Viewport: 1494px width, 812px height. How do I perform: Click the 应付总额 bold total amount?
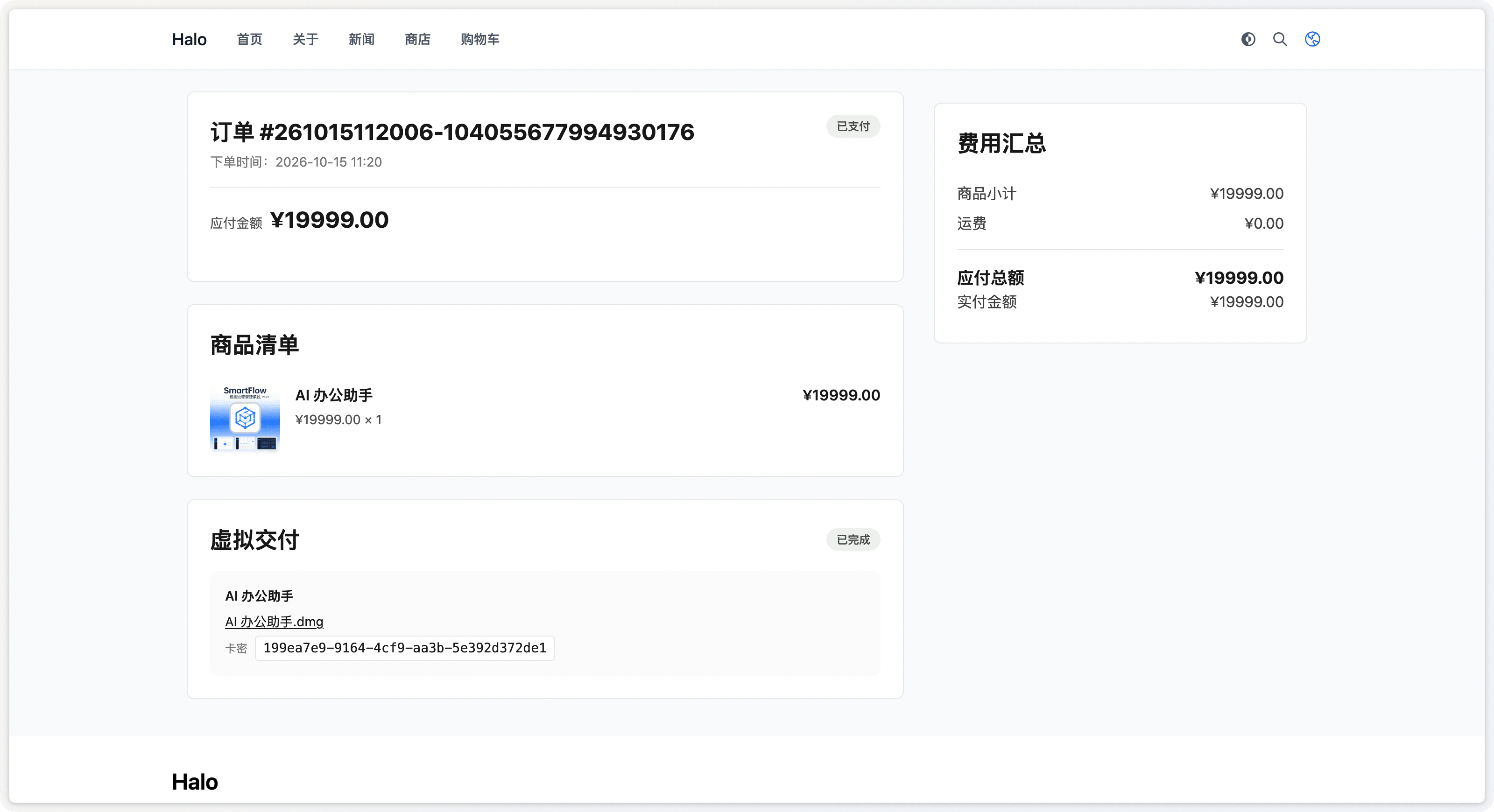(x=1240, y=278)
